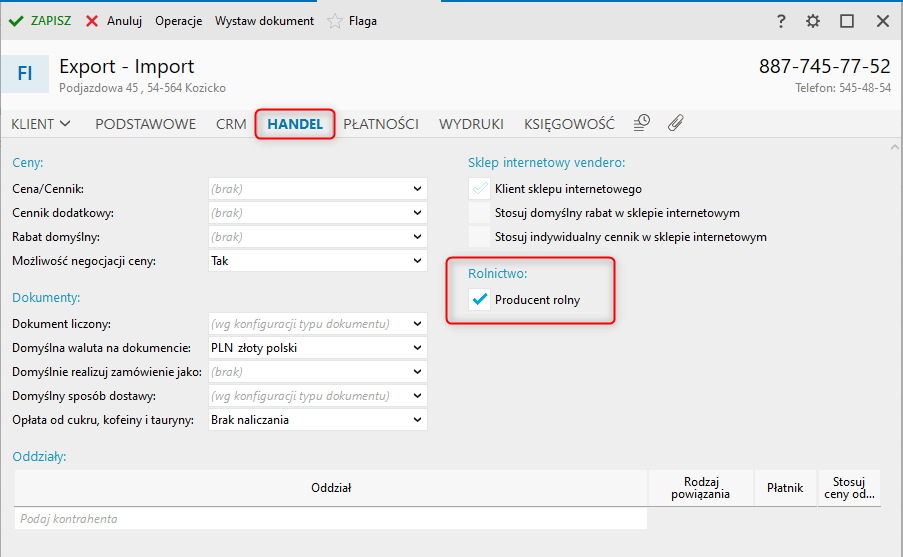Click the Wystaw dokument button

click(x=264, y=21)
